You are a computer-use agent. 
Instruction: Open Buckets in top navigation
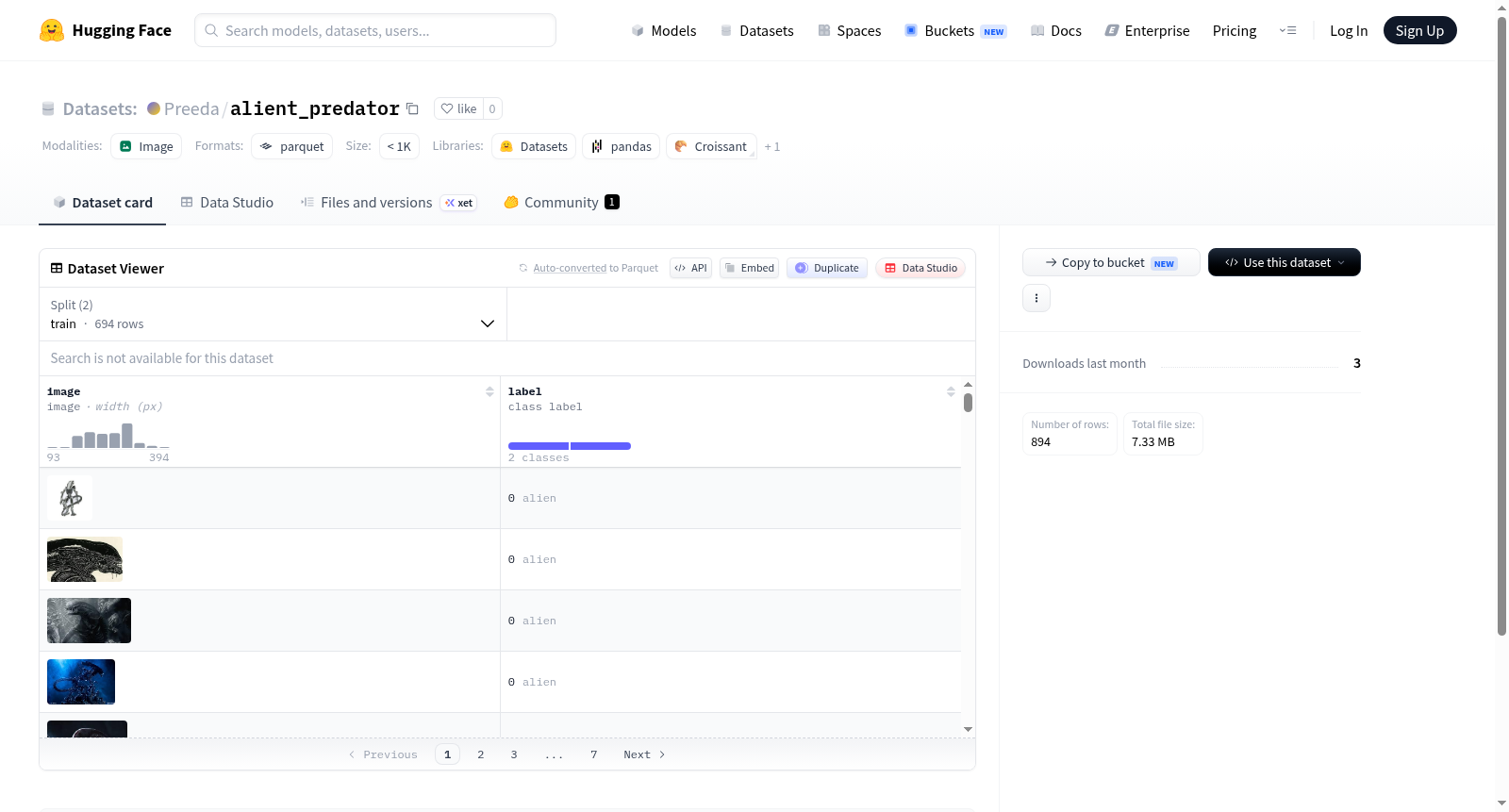(955, 30)
